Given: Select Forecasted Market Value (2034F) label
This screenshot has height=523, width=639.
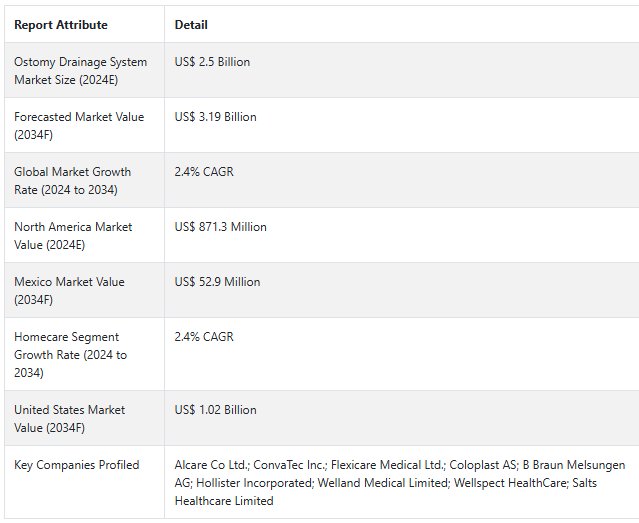Looking at the screenshot, I should (x=79, y=126).
